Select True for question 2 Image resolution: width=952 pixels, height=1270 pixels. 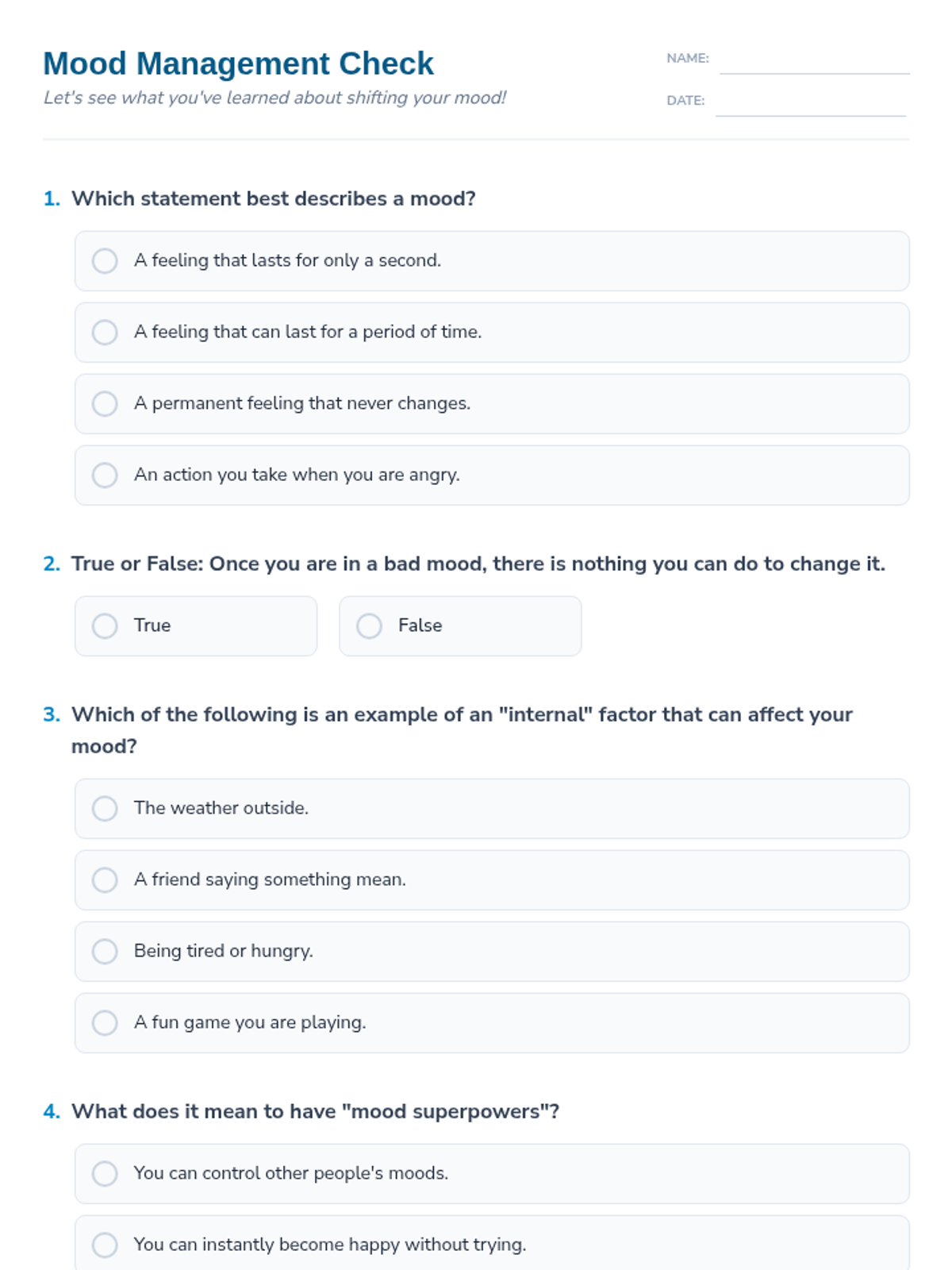(196, 626)
